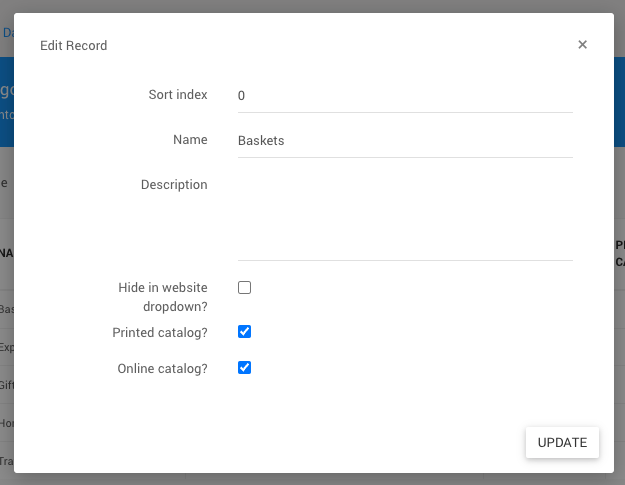This screenshot has height=485, width=625.
Task: Click the partially hidden column header at right edge
Action: pyautogui.click(x=619, y=253)
